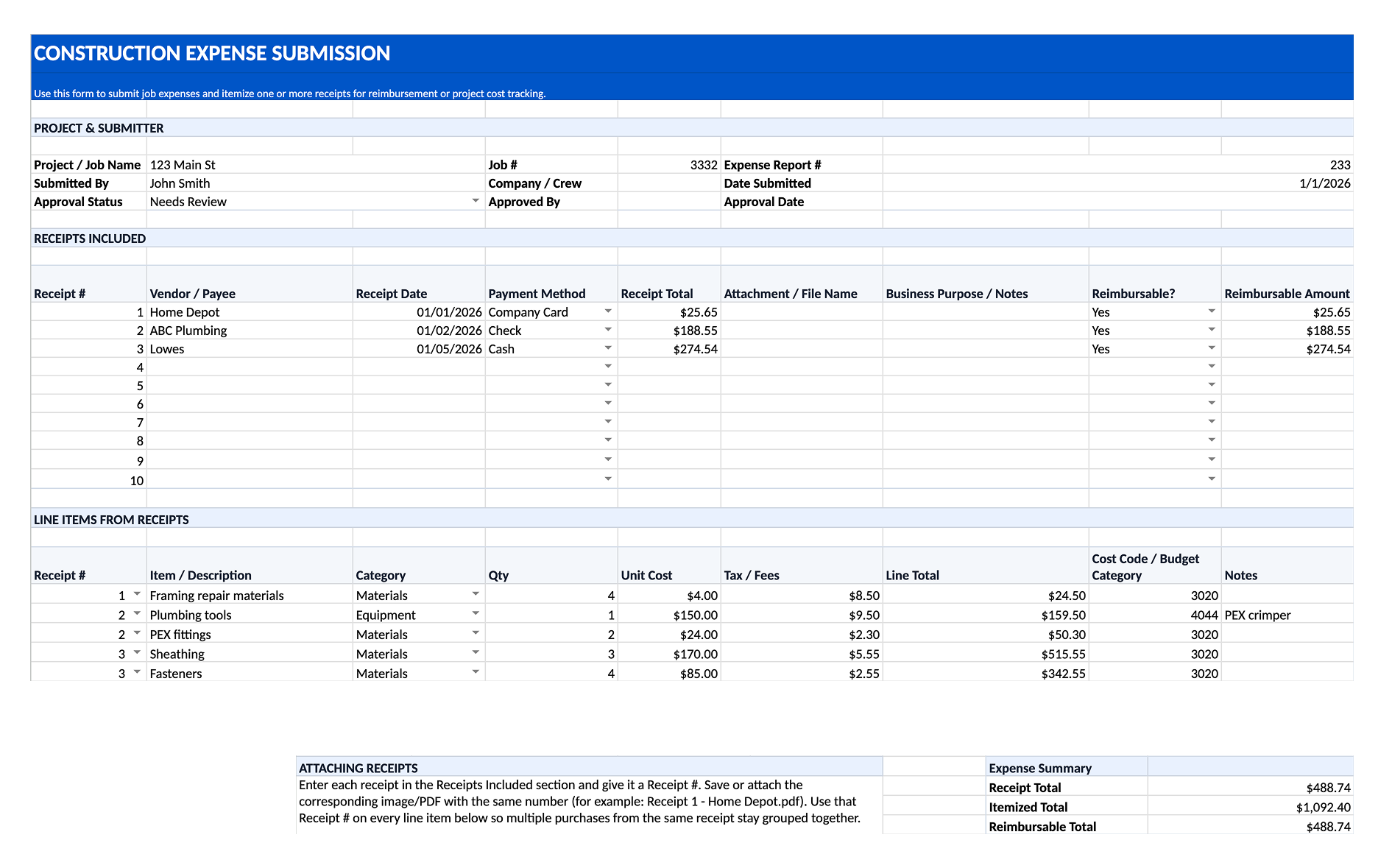Select the PEX fittings description cell
This screenshot has width=1392, height=868.
point(250,634)
